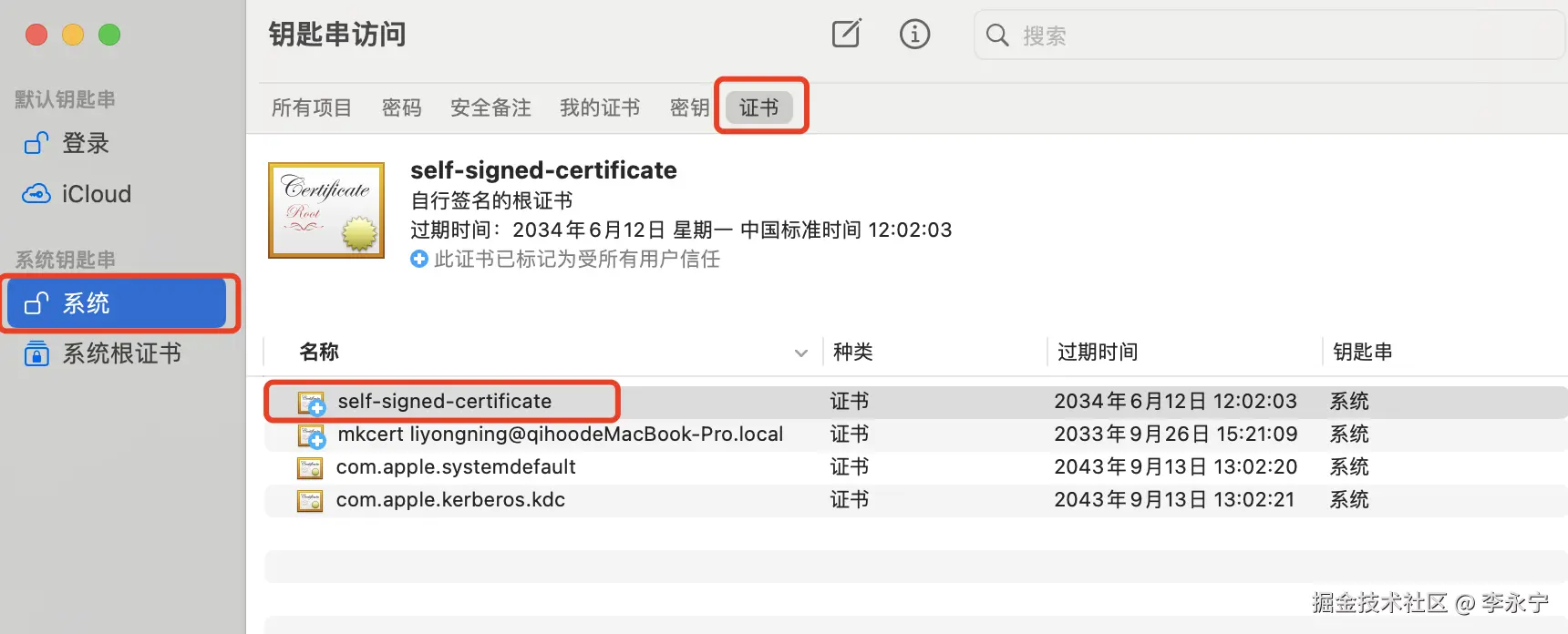Click the self-signed-certificate title in the detail header

coord(543,170)
